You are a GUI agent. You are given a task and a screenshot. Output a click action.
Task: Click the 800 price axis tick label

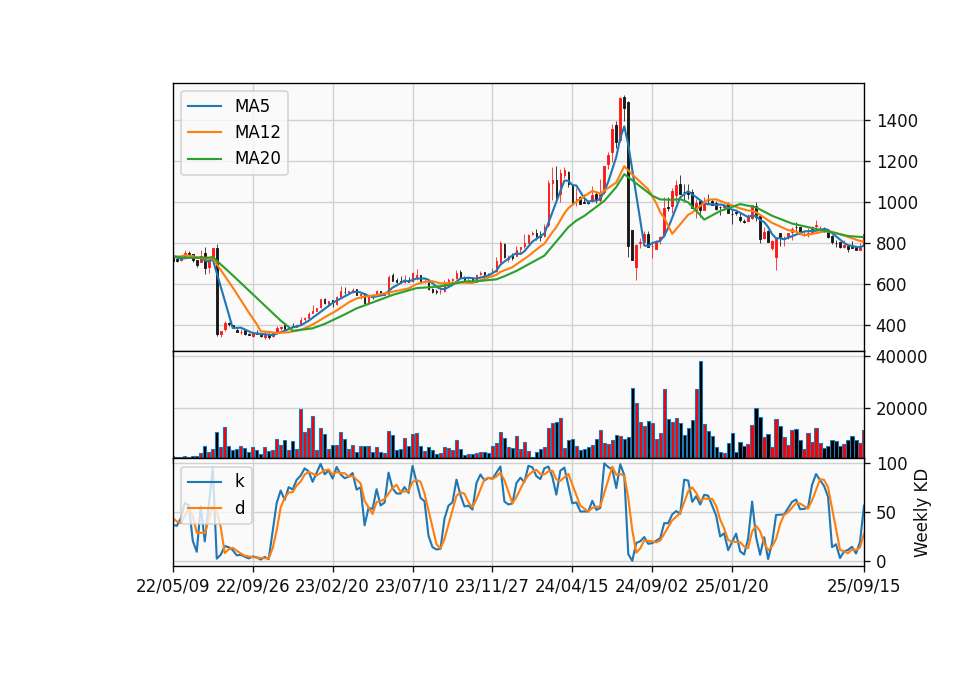(892, 244)
